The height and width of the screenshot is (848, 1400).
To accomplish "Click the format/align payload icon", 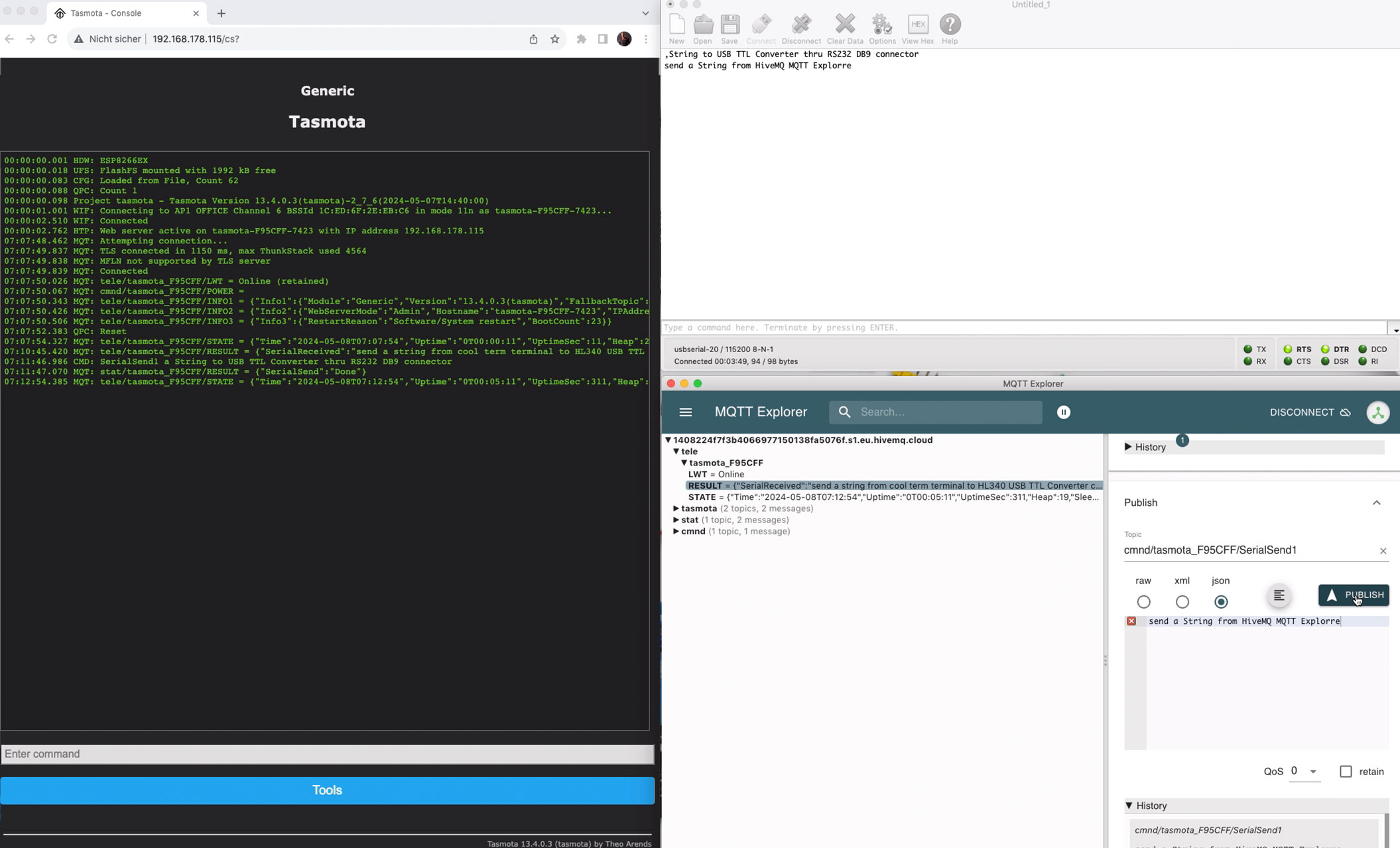I will coord(1279,595).
